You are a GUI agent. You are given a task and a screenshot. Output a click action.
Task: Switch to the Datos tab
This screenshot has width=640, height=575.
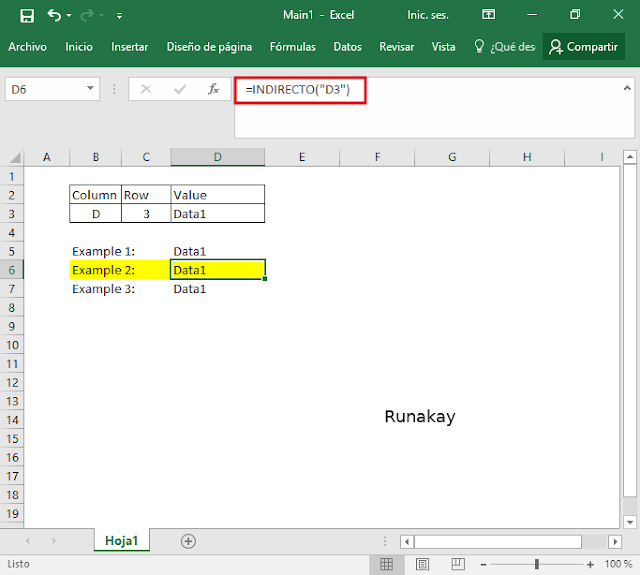click(347, 47)
